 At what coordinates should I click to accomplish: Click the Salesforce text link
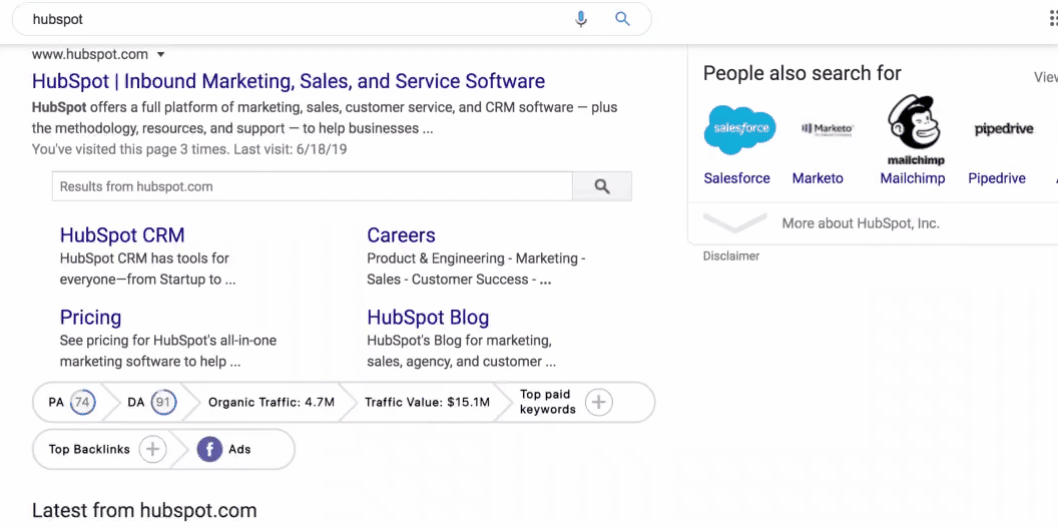737,178
